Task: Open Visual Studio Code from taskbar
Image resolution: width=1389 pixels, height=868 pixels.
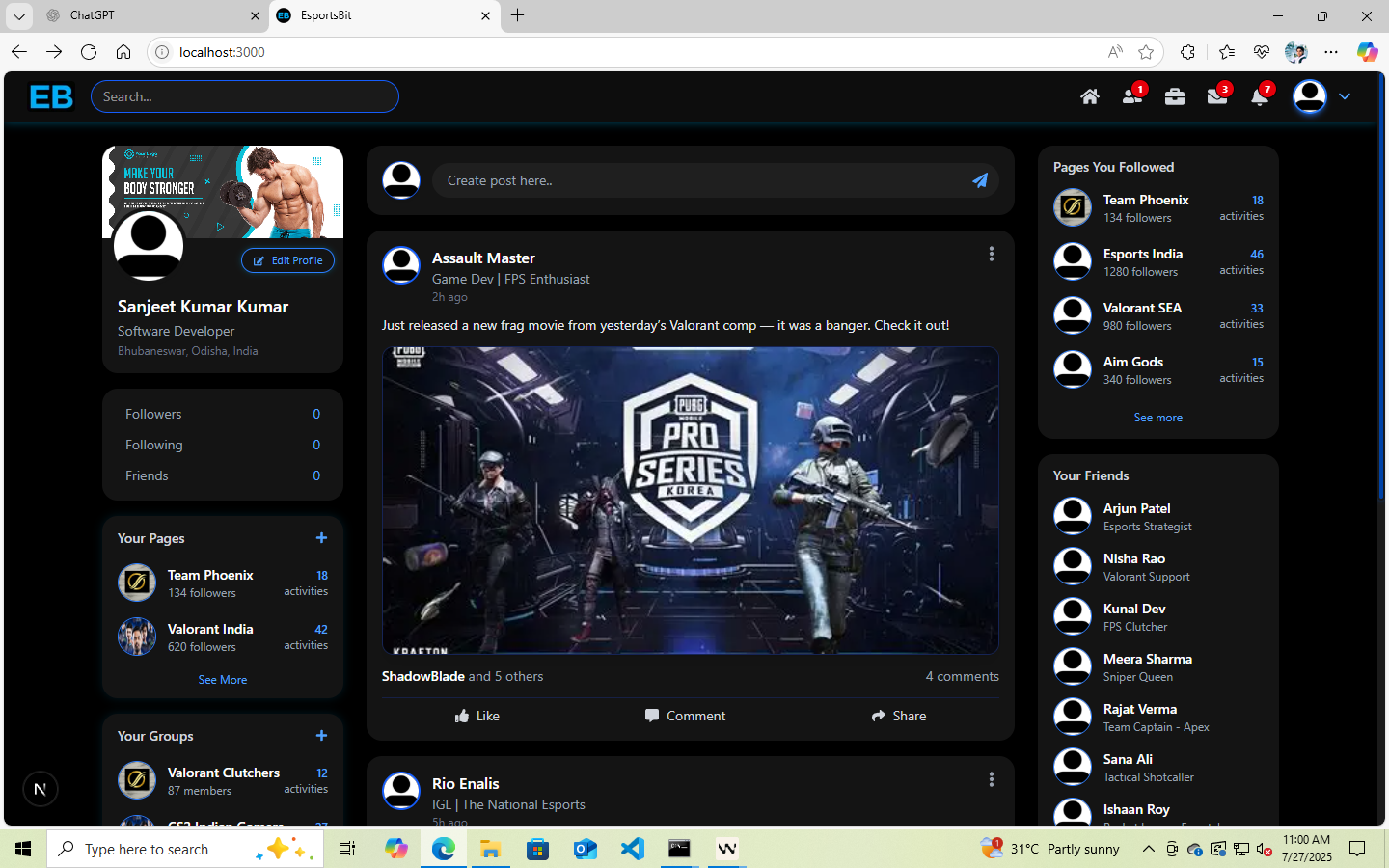Action: [x=633, y=849]
